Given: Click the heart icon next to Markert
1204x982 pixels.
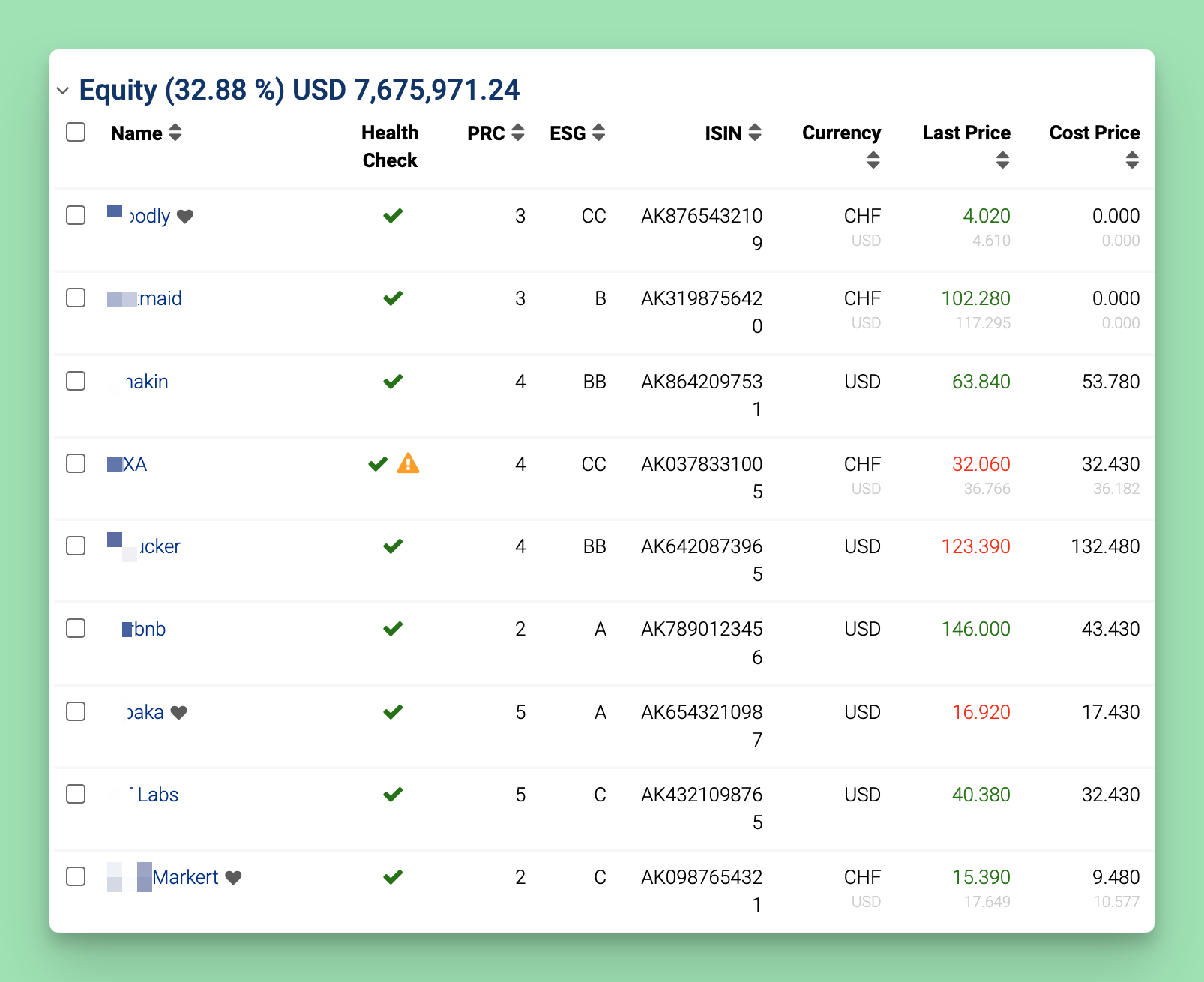Looking at the screenshot, I should 233,878.
